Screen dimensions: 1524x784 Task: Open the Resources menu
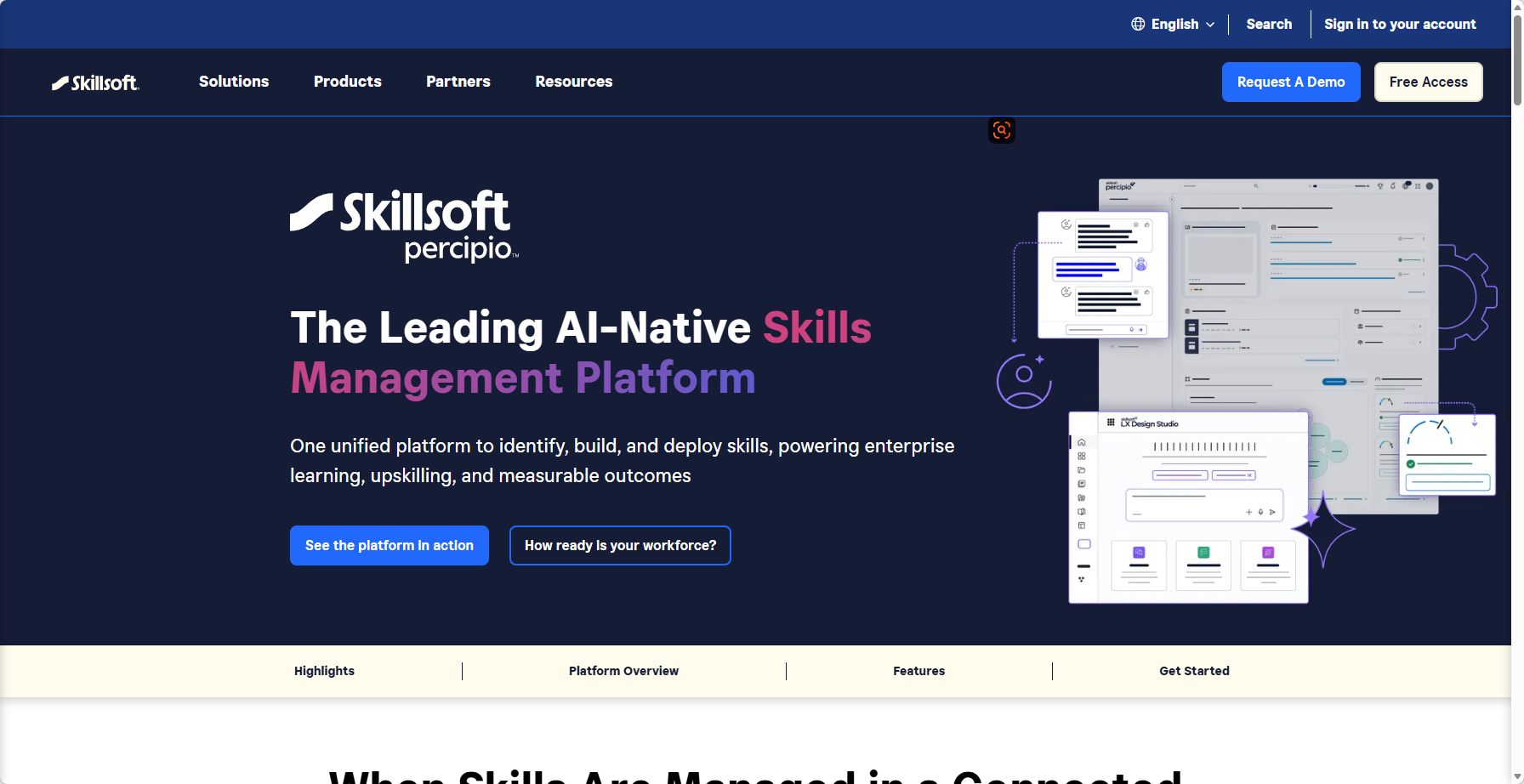[x=574, y=82]
